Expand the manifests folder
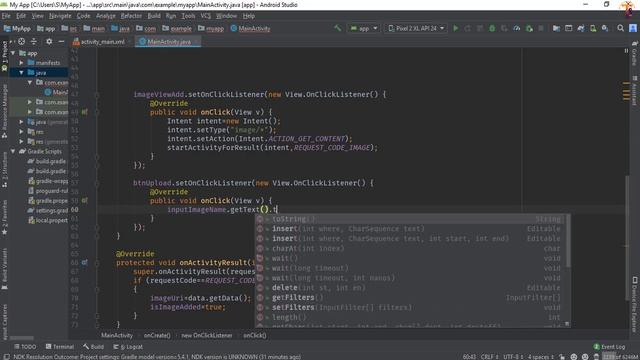This screenshot has height=360, width=640. click(21, 63)
